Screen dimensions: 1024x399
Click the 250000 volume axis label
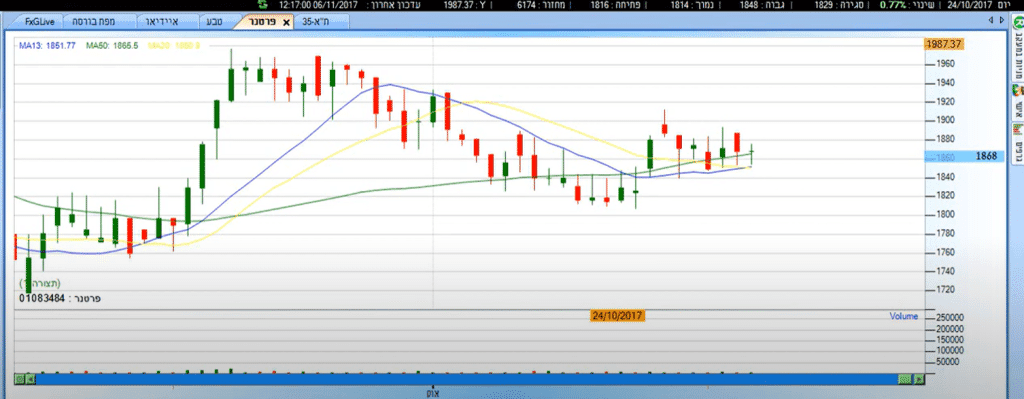pos(949,318)
